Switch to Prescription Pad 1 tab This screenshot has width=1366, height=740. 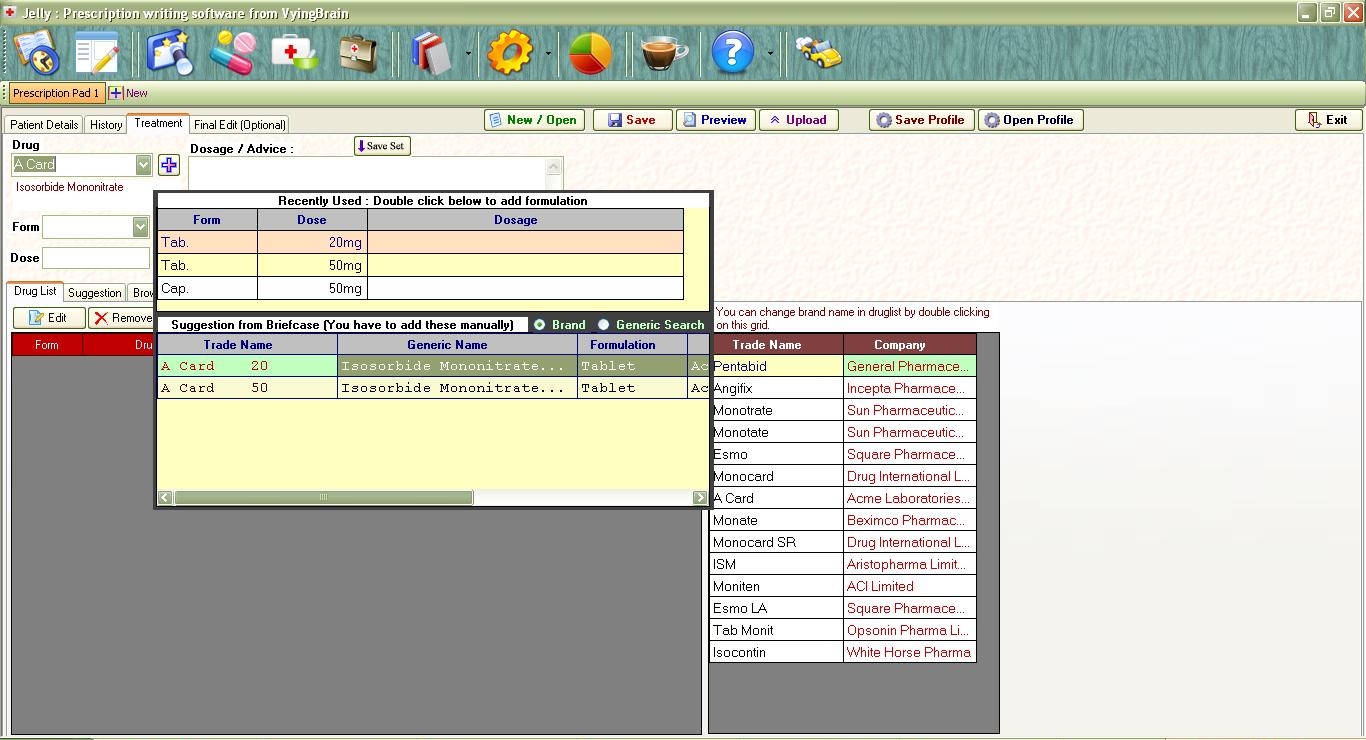(x=56, y=93)
